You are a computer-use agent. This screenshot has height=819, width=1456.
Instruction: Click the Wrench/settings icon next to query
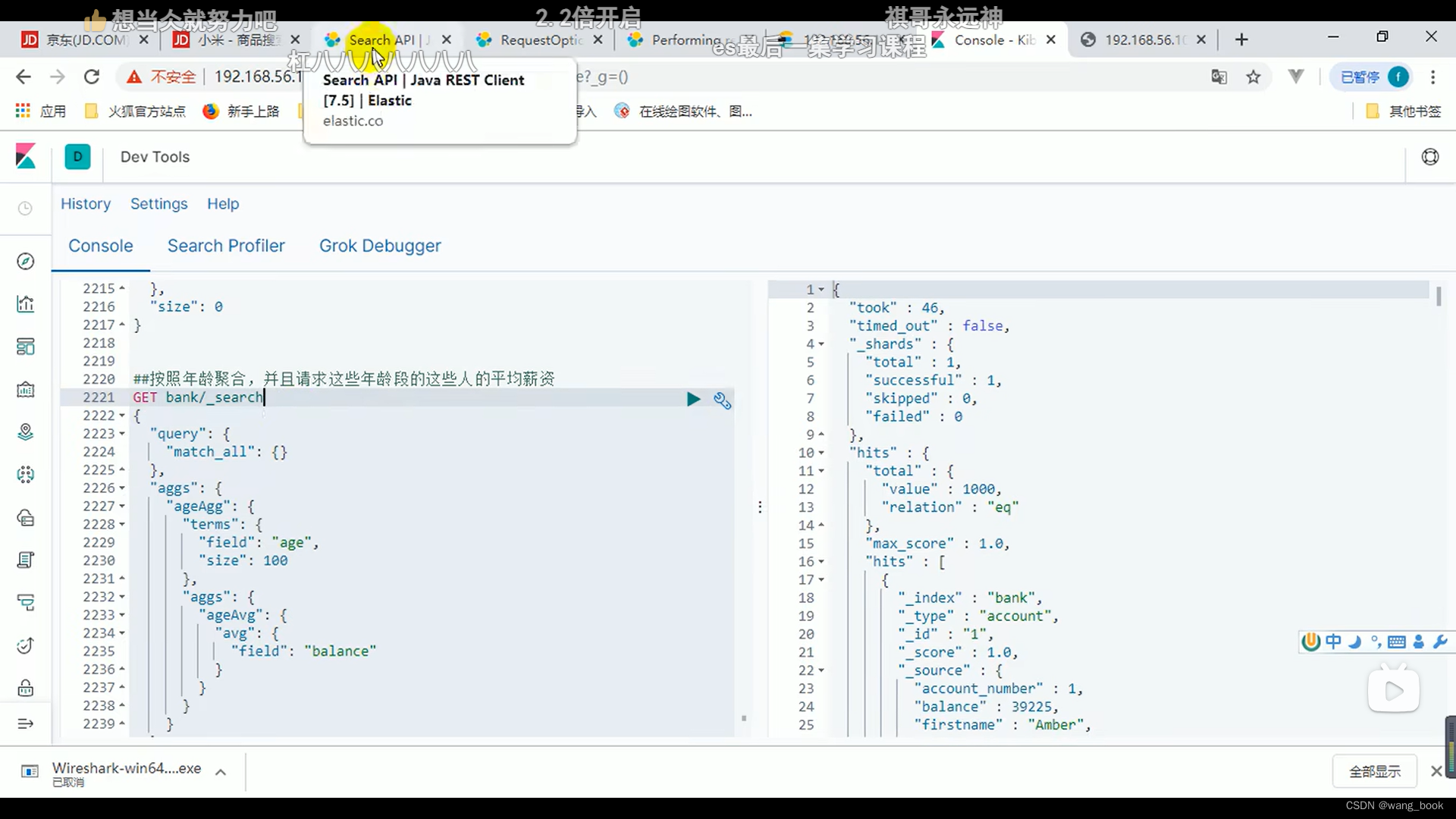click(721, 399)
